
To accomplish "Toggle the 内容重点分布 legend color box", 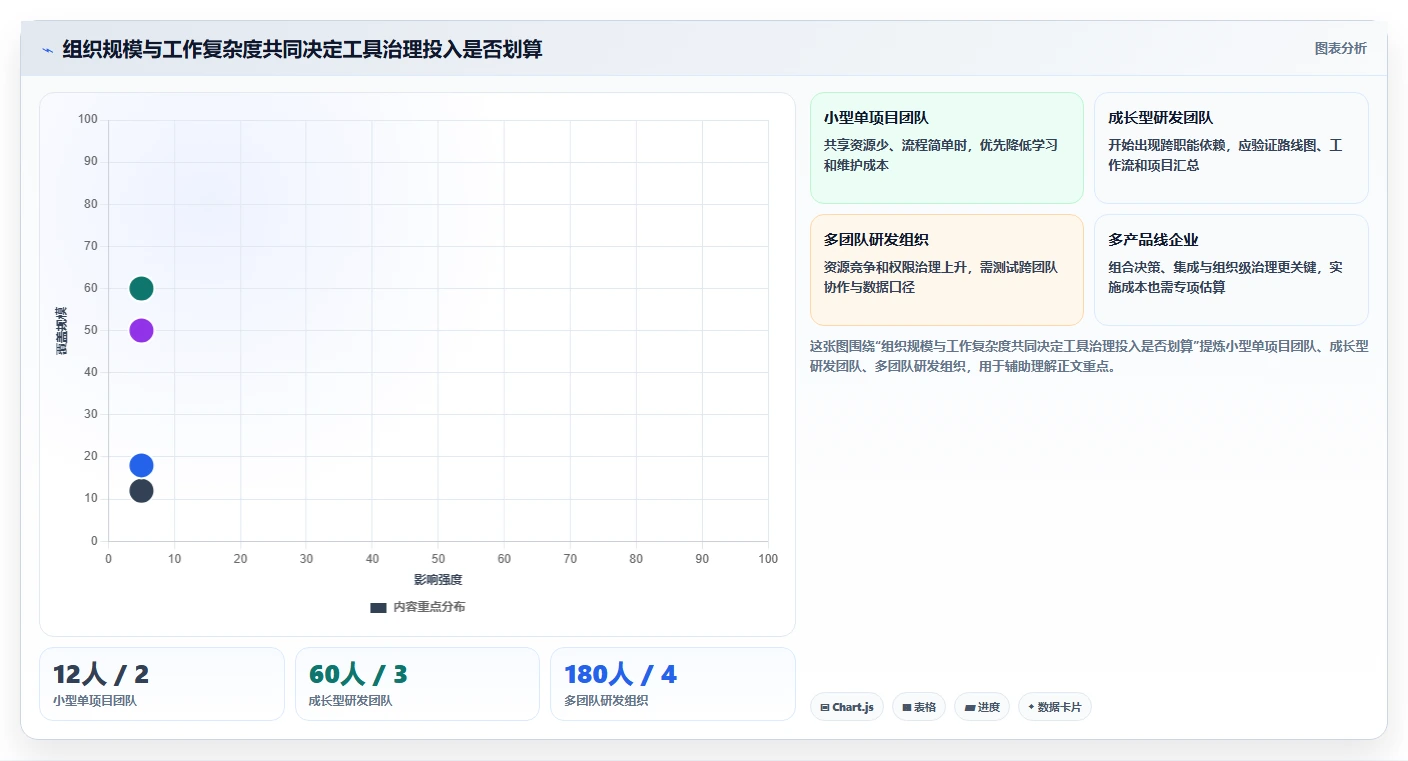I will coord(378,608).
